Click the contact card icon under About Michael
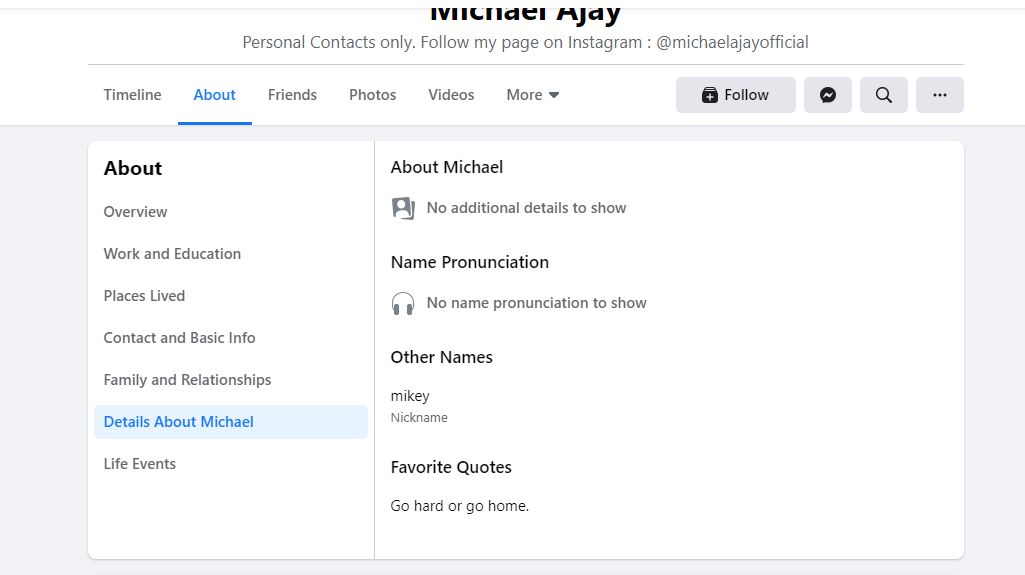This screenshot has height=575, width=1025. 403,208
